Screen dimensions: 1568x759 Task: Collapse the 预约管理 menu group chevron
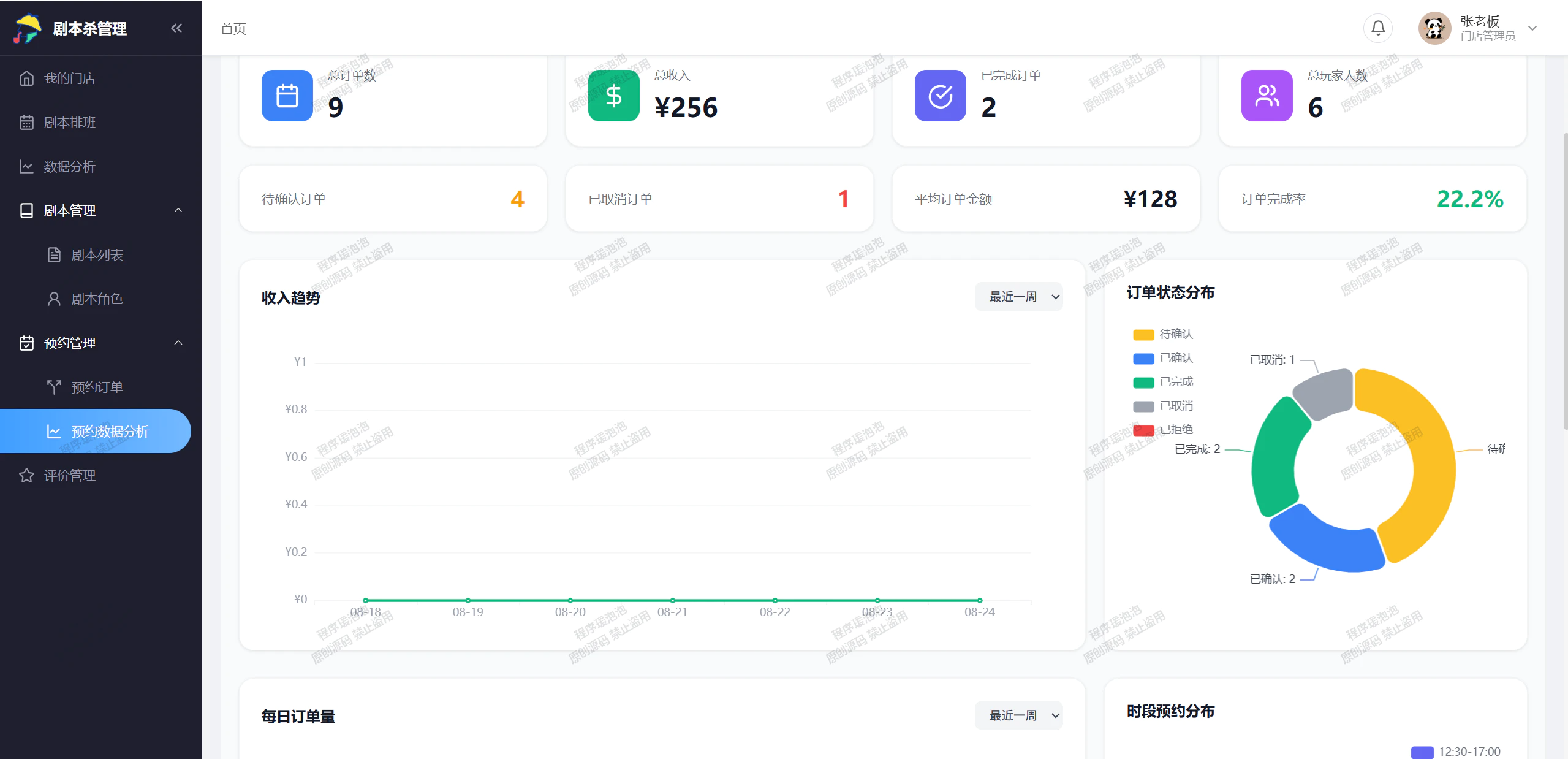pyautogui.click(x=178, y=343)
